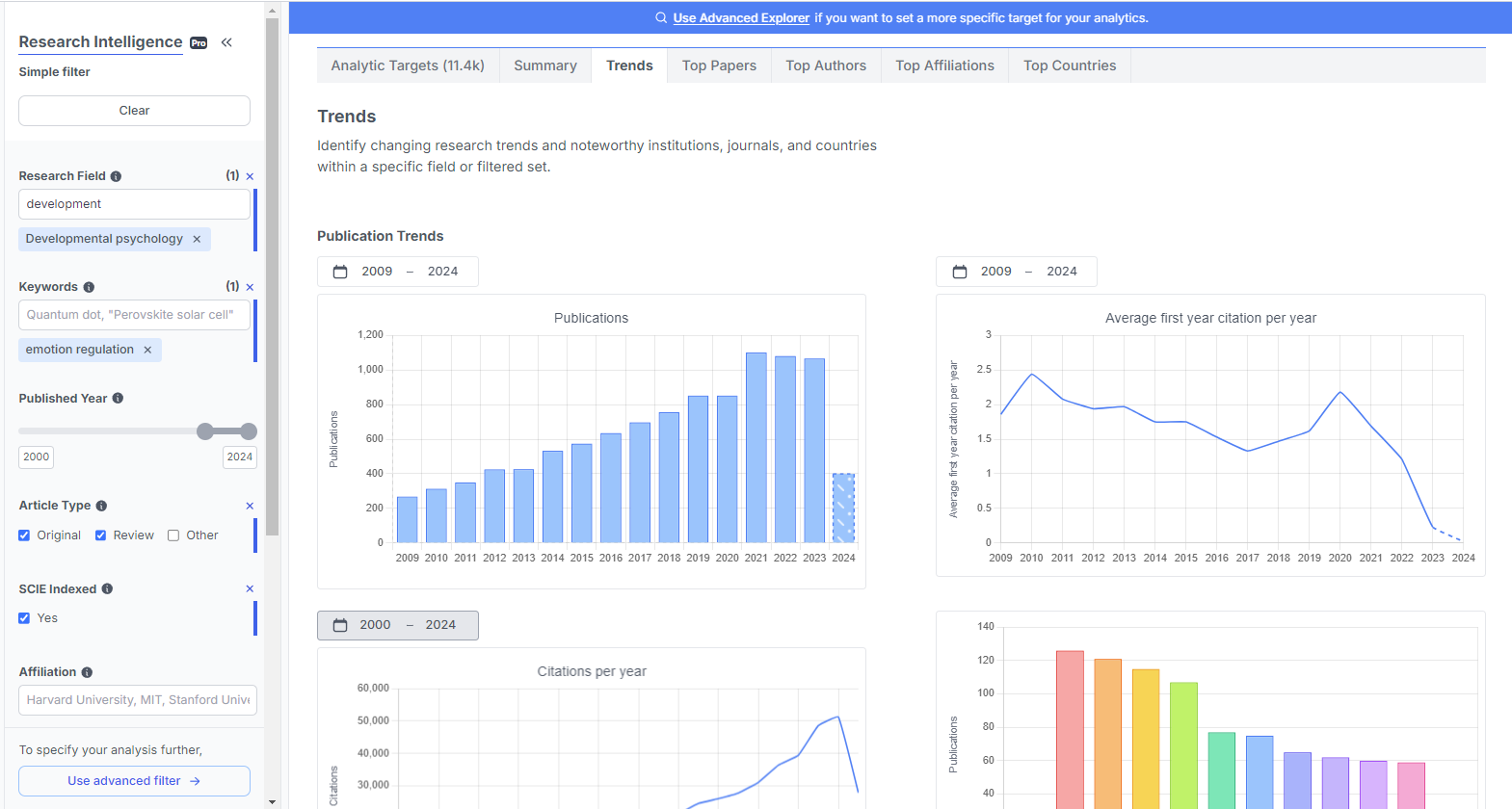The height and width of the screenshot is (809, 1512).
Task: Click the Research Field input with 'development'
Action: point(134,204)
